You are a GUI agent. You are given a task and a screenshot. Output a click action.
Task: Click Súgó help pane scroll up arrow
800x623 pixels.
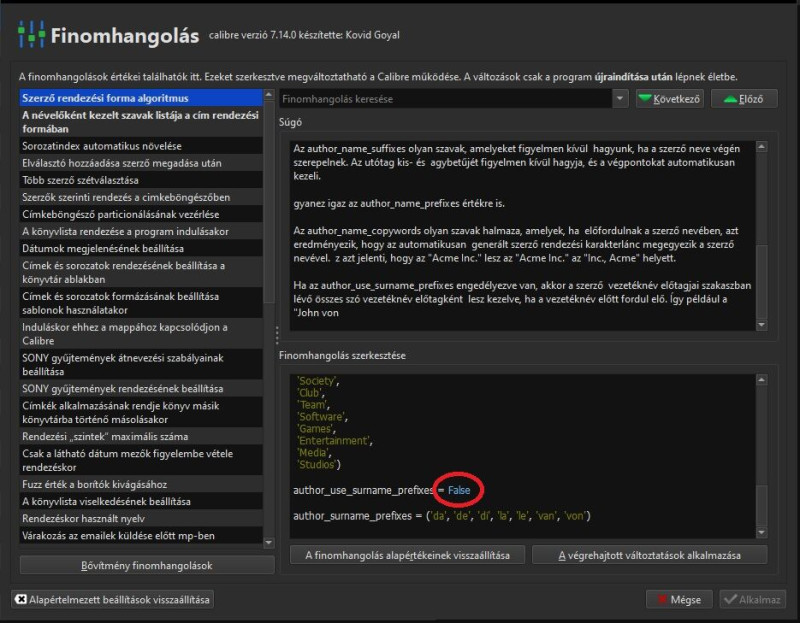click(x=761, y=147)
